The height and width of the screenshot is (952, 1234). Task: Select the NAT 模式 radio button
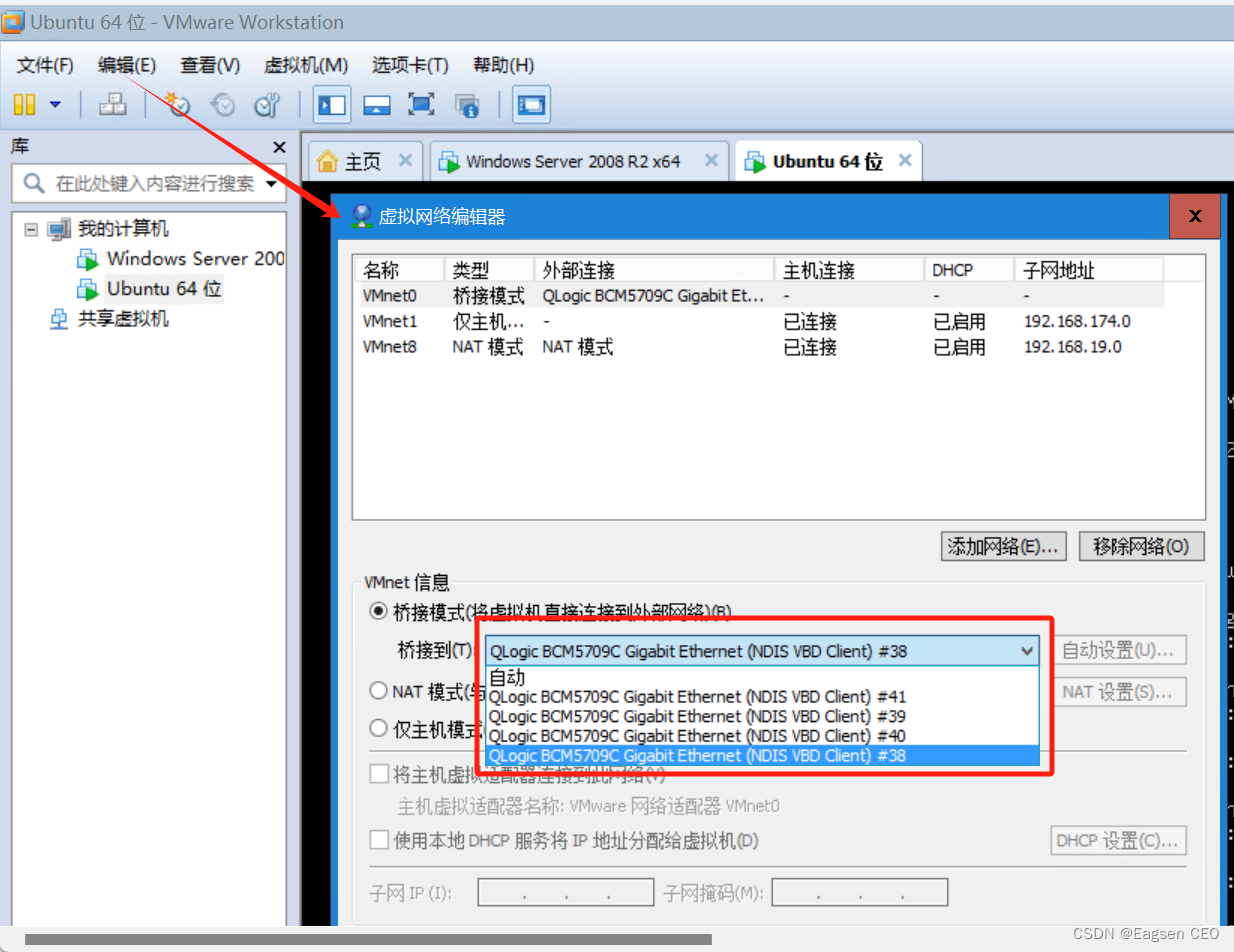378,690
